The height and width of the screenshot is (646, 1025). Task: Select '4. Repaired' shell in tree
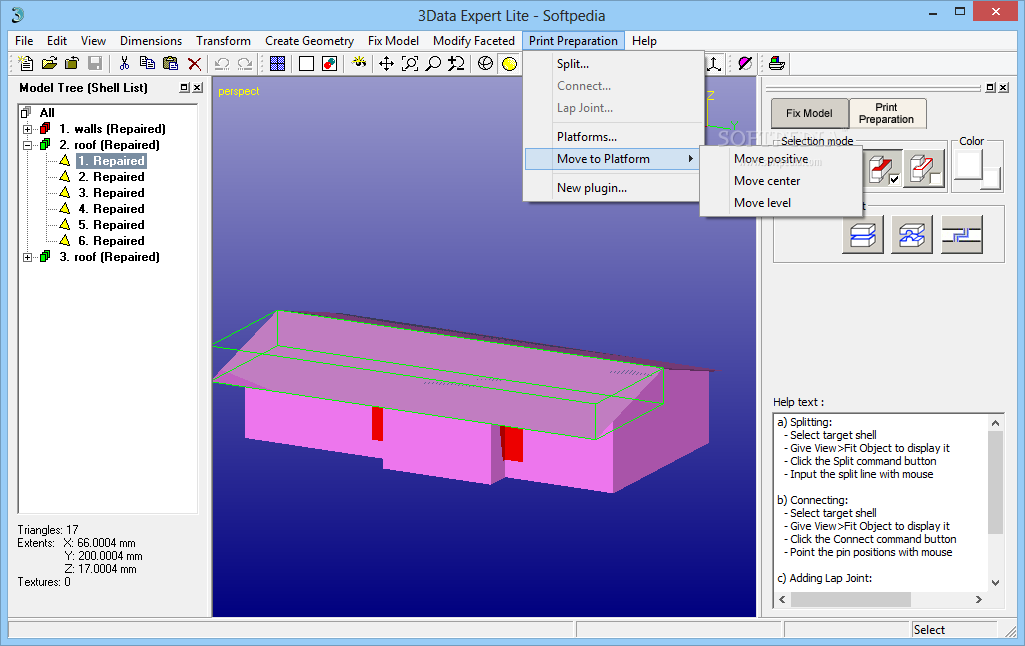111,209
